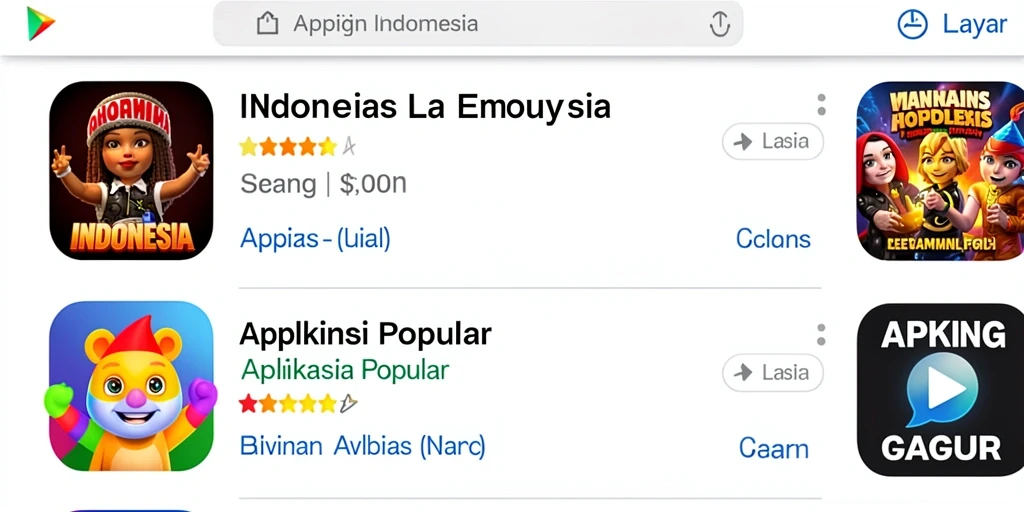The image size is (1024, 512).
Task: Click the green Aplikasia Popular subtitle
Action: pos(345,370)
